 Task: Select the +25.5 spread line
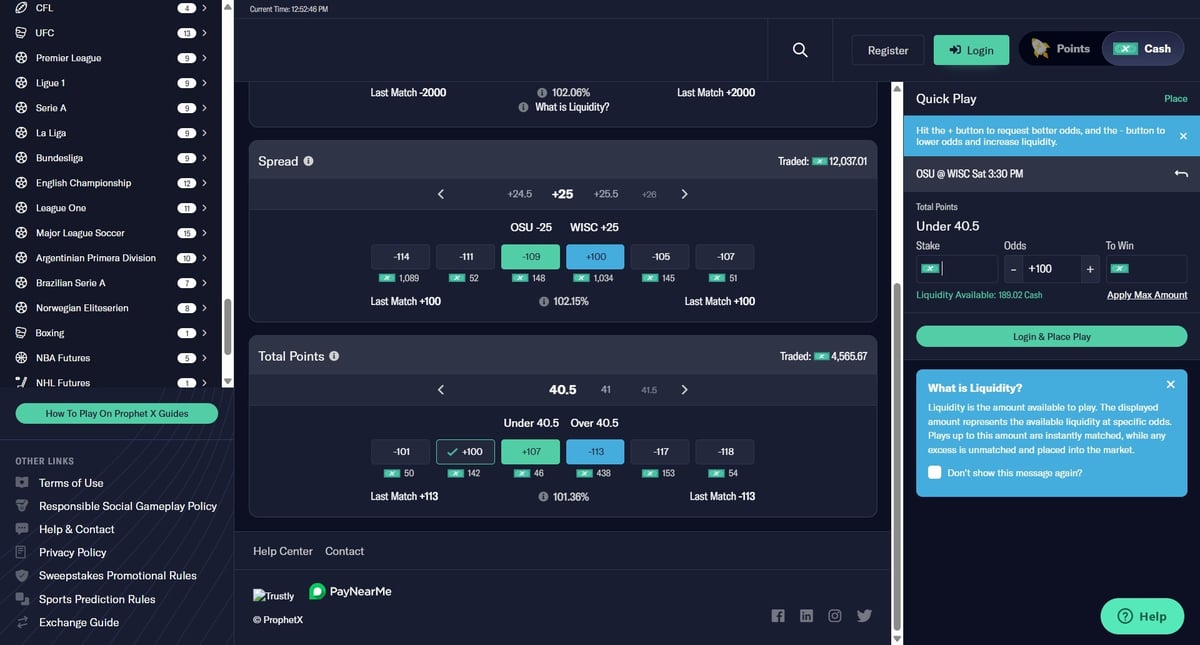pos(606,194)
